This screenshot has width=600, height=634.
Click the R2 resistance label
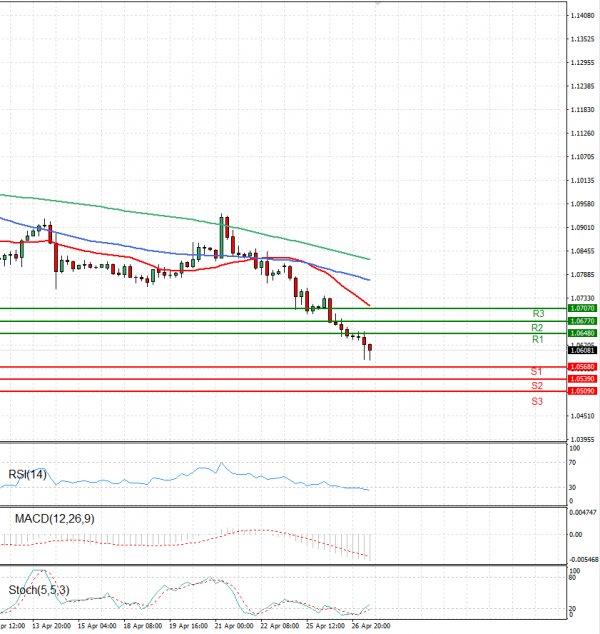[x=537, y=328]
